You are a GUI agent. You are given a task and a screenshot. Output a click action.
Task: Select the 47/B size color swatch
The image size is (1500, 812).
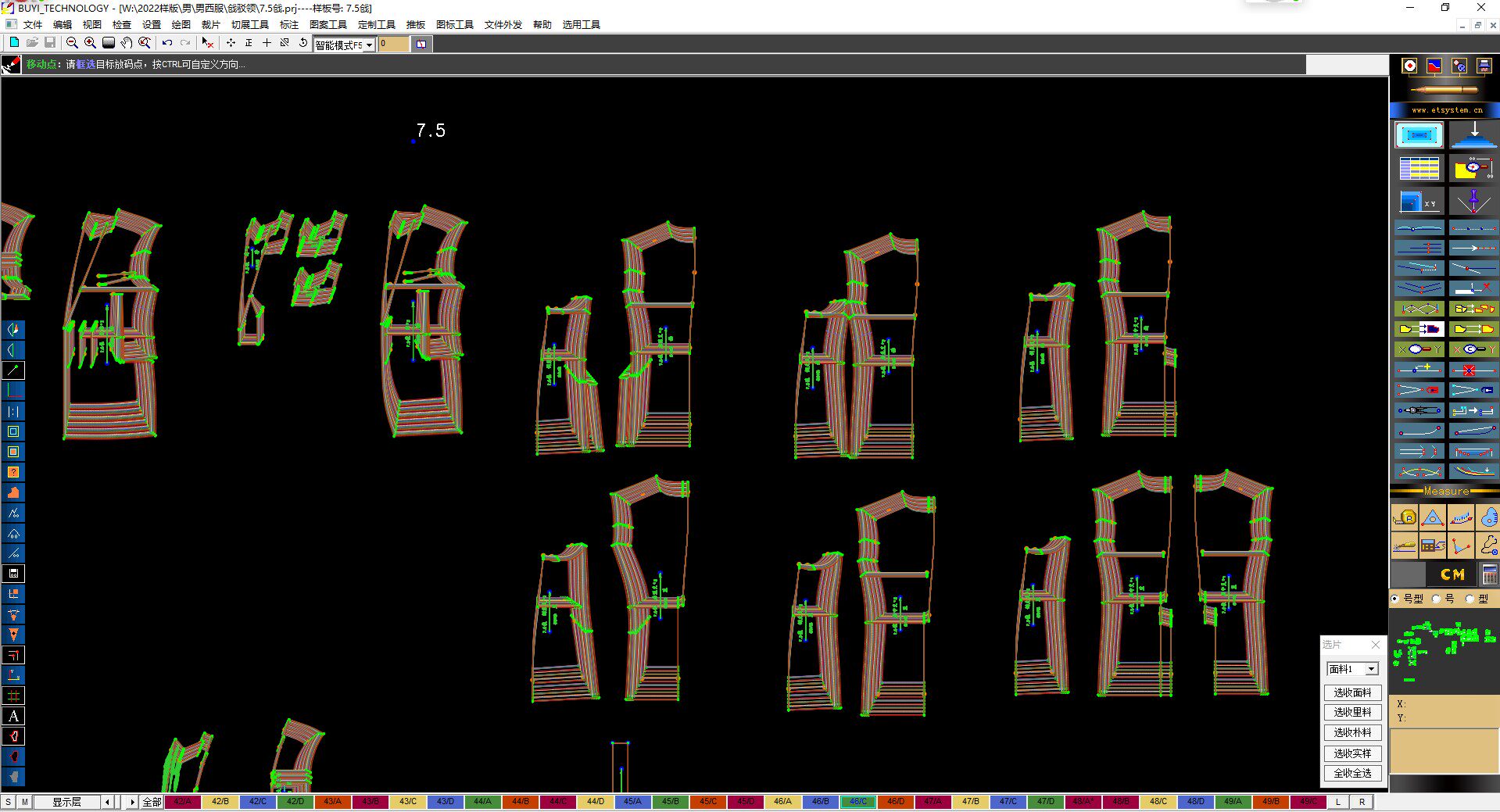(970, 802)
